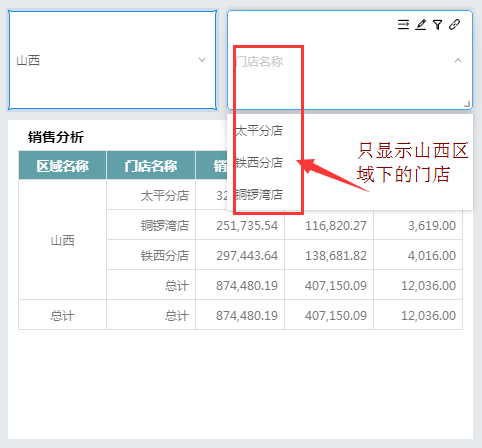Click the 区域名称 column header
The width and height of the screenshot is (482, 448).
pyautogui.click(x=62, y=165)
